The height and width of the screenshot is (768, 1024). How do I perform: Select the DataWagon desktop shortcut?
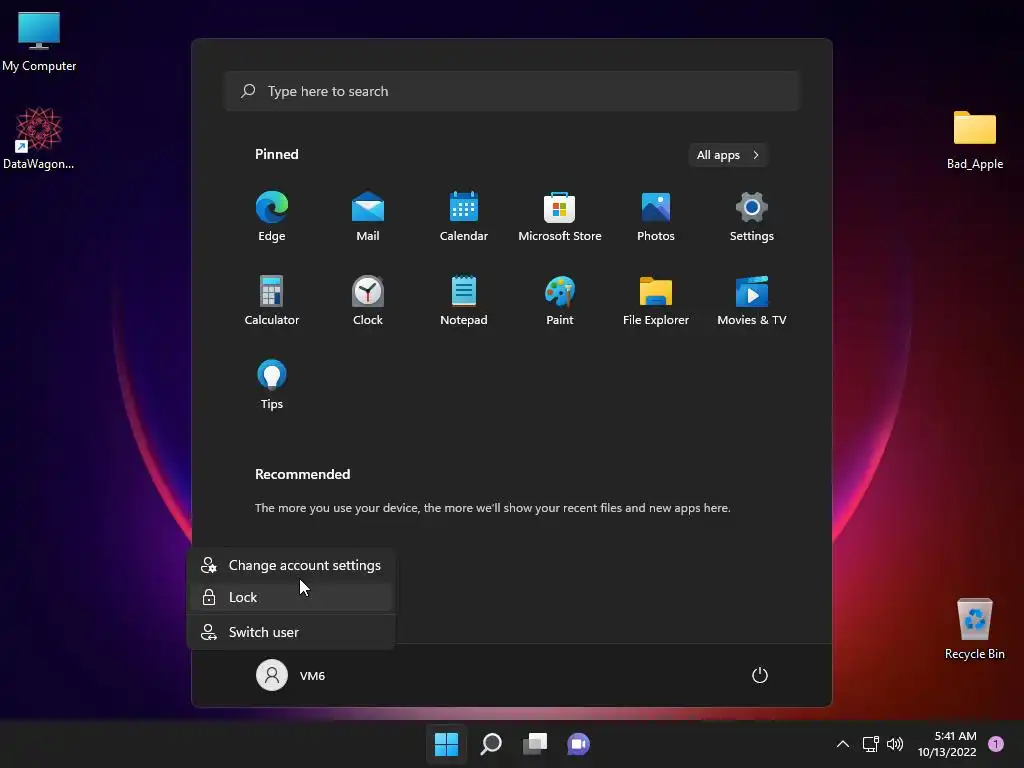[x=39, y=138]
